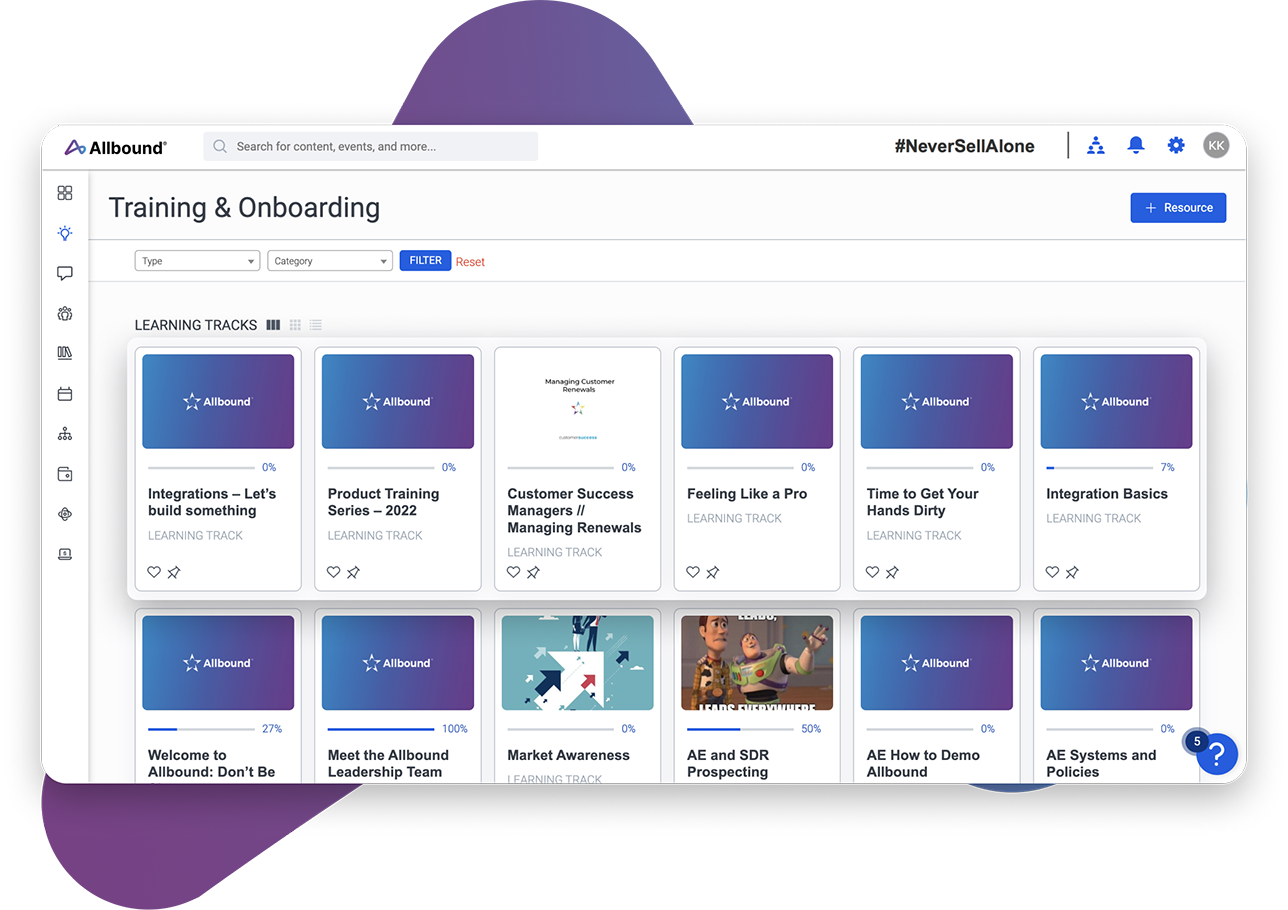Click the library books icon in sidebar

[65, 352]
